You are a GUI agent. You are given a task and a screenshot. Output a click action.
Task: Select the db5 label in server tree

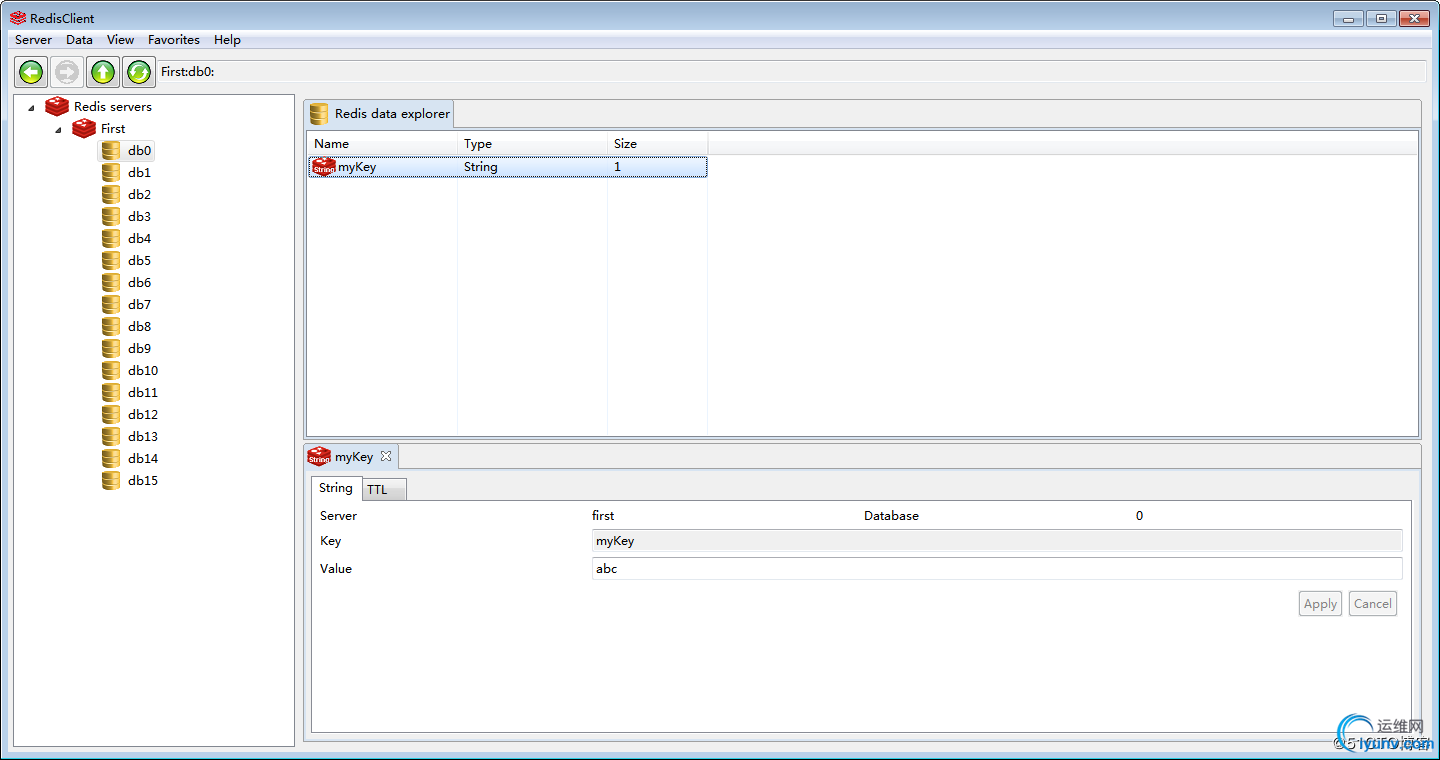[x=140, y=261]
